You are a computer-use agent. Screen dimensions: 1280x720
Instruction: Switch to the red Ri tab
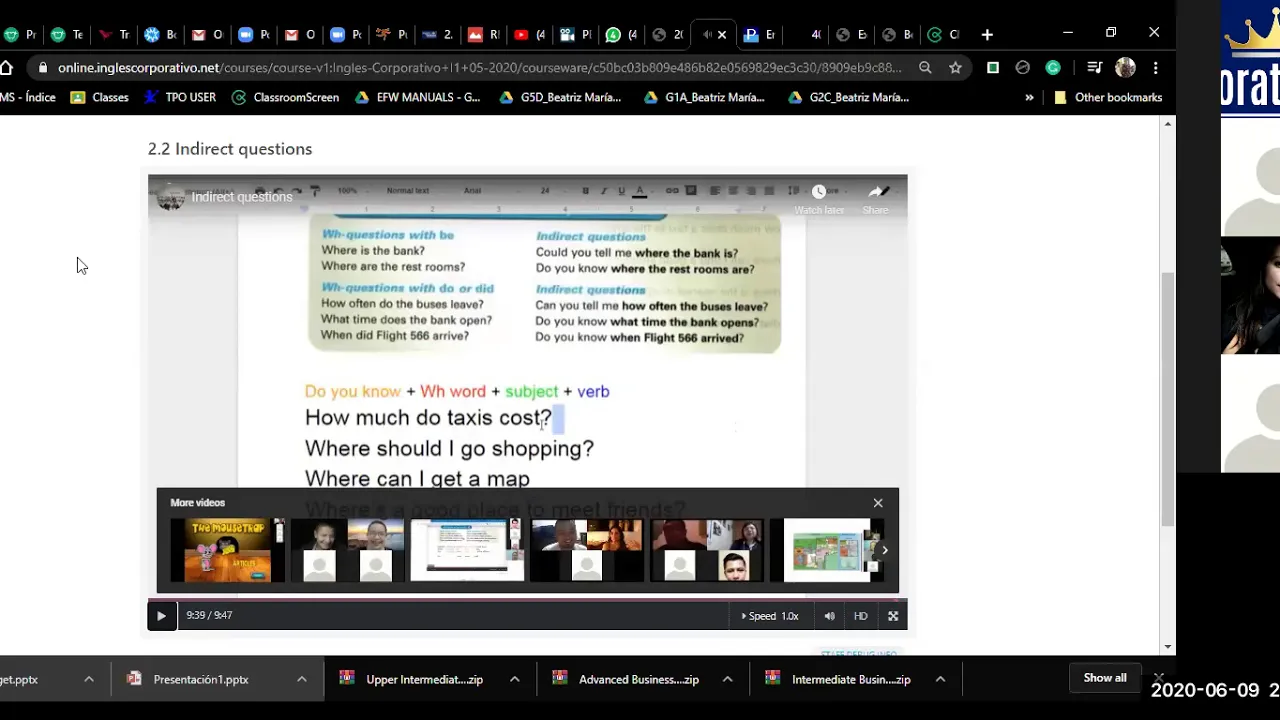pos(484,34)
